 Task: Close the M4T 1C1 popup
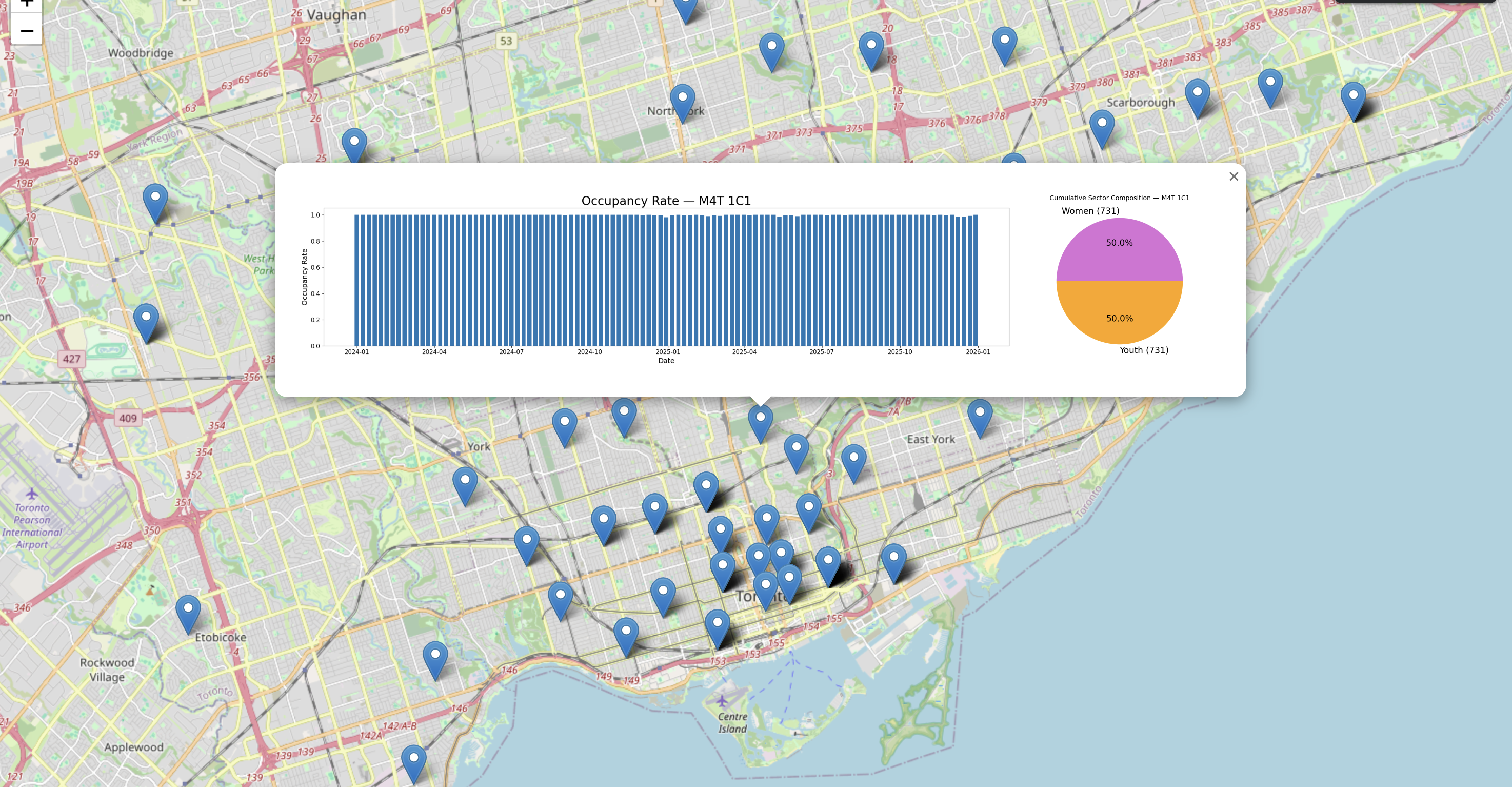click(x=1233, y=176)
